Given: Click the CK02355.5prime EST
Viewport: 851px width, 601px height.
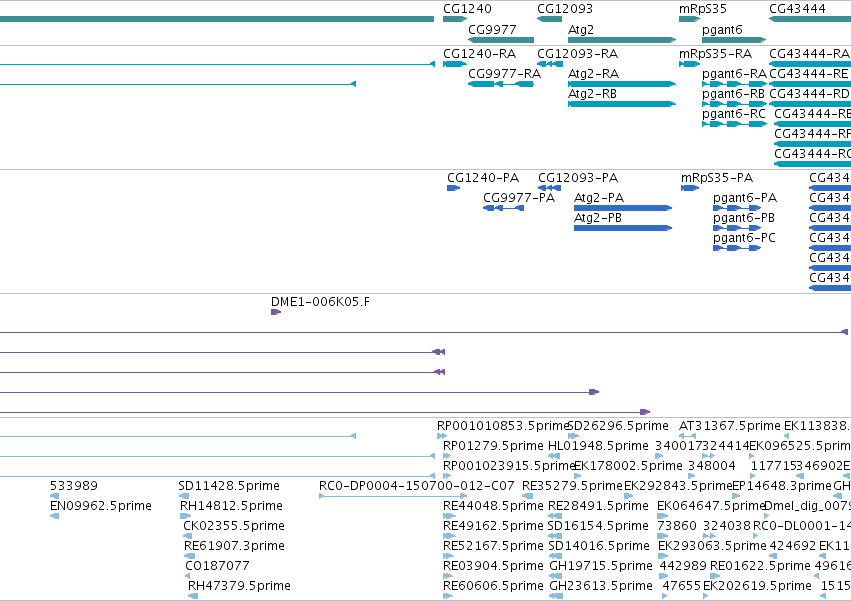Looking at the screenshot, I should click(x=188, y=536).
